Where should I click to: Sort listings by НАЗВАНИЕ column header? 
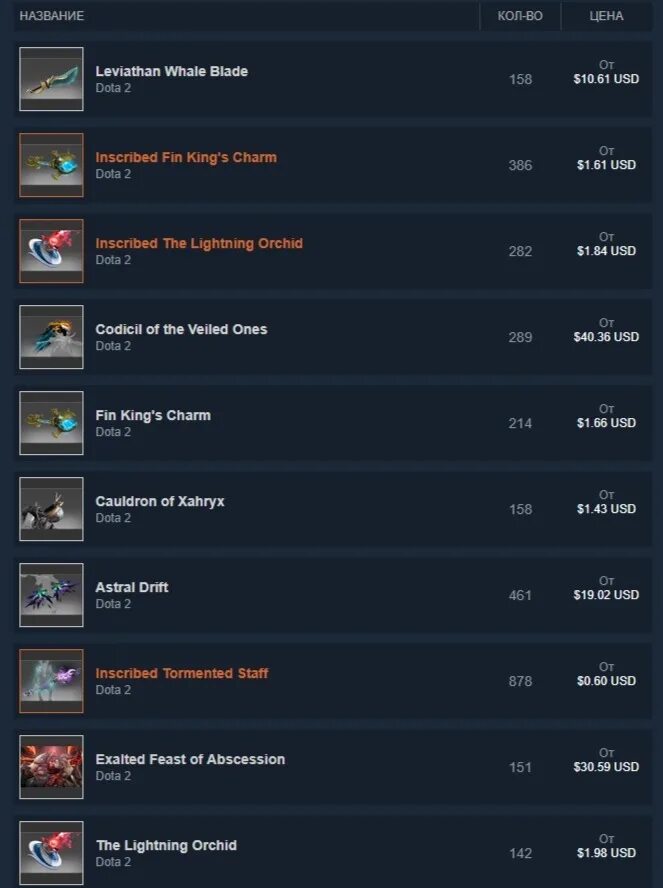(52, 16)
